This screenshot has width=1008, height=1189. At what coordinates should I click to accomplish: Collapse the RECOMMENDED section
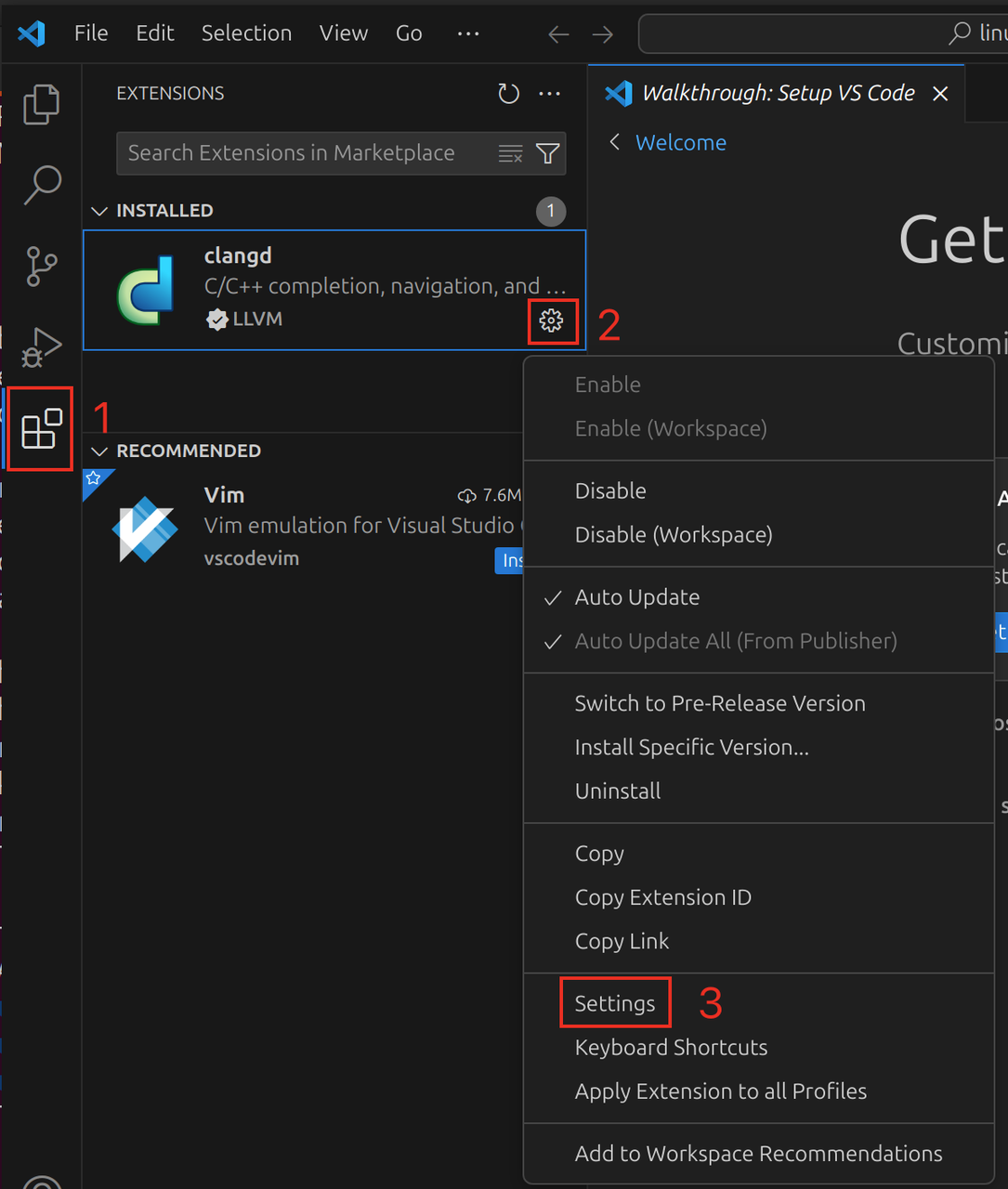coord(99,451)
